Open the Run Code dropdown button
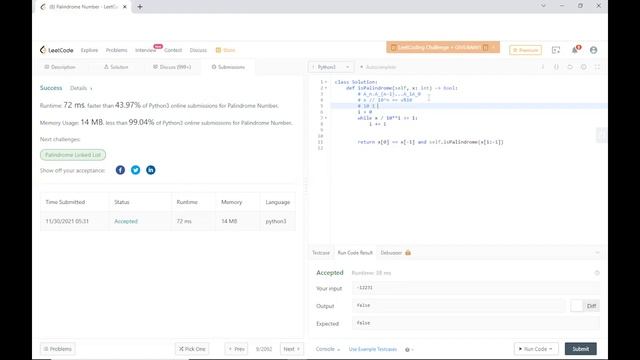 [536, 349]
